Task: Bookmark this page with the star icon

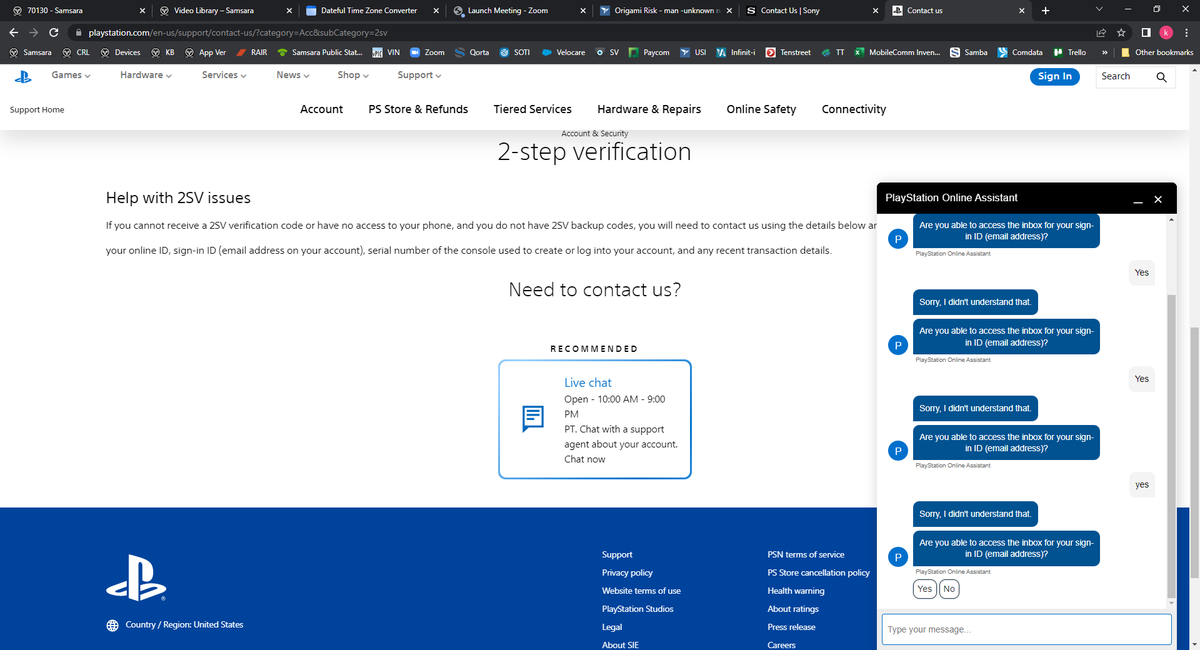Action: click(1122, 33)
